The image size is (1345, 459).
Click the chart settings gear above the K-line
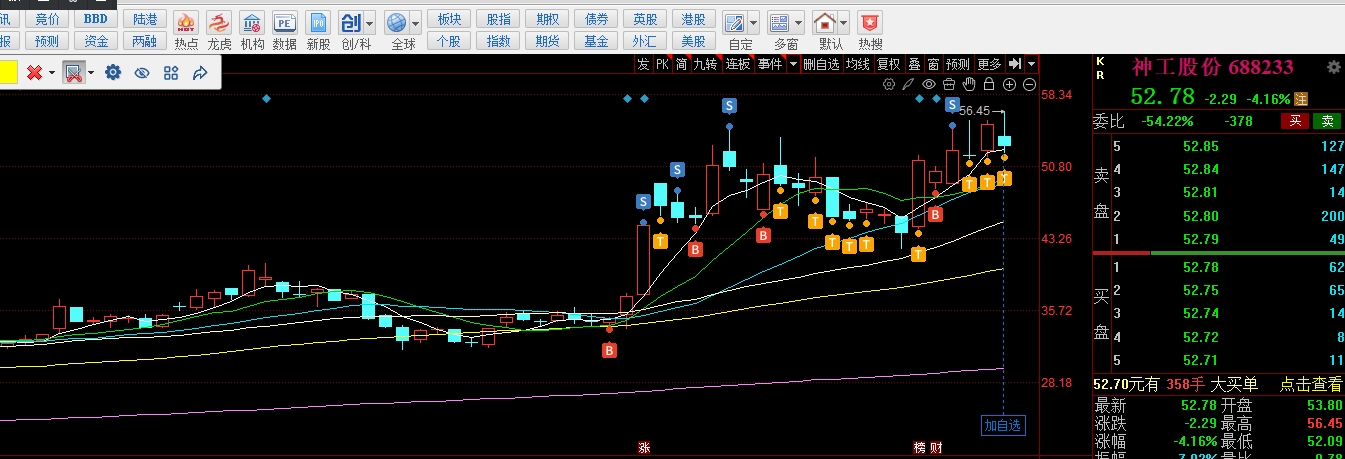tap(889, 84)
